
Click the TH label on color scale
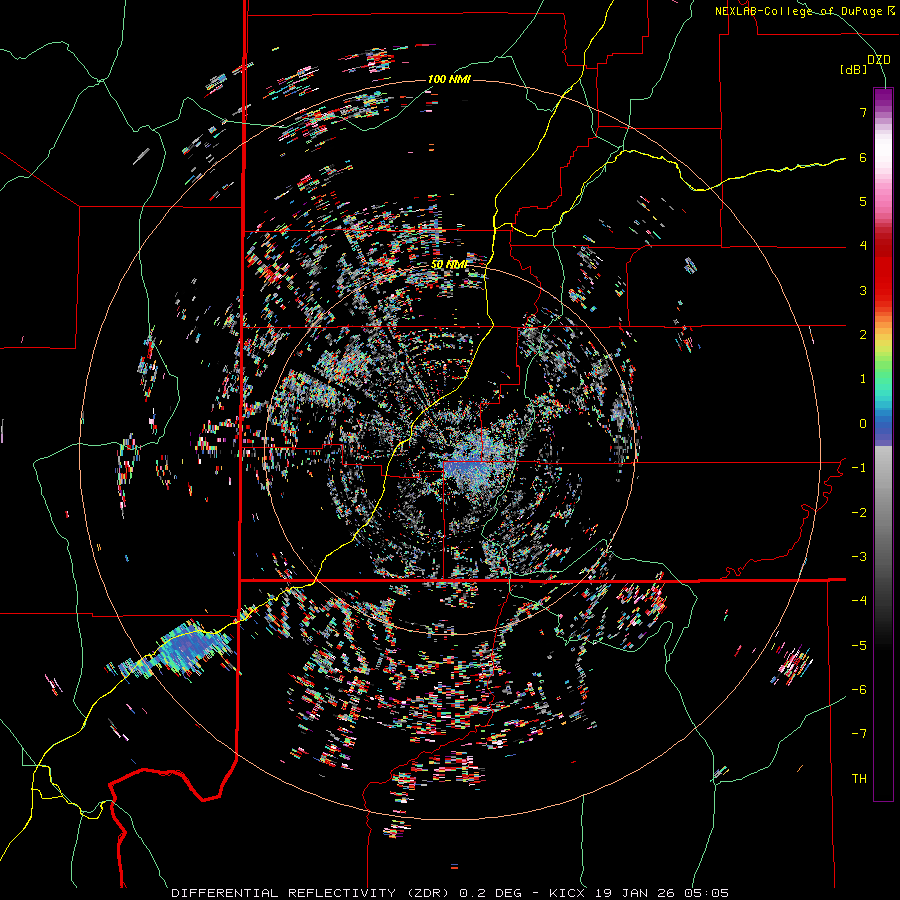(x=859, y=779)
